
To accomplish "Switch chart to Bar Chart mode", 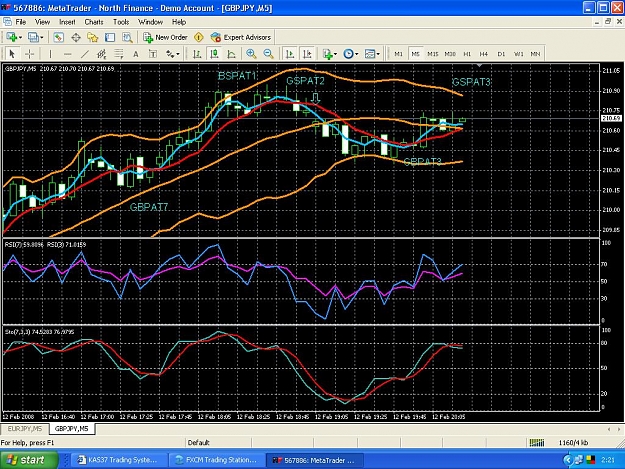I will pos(197,53).
